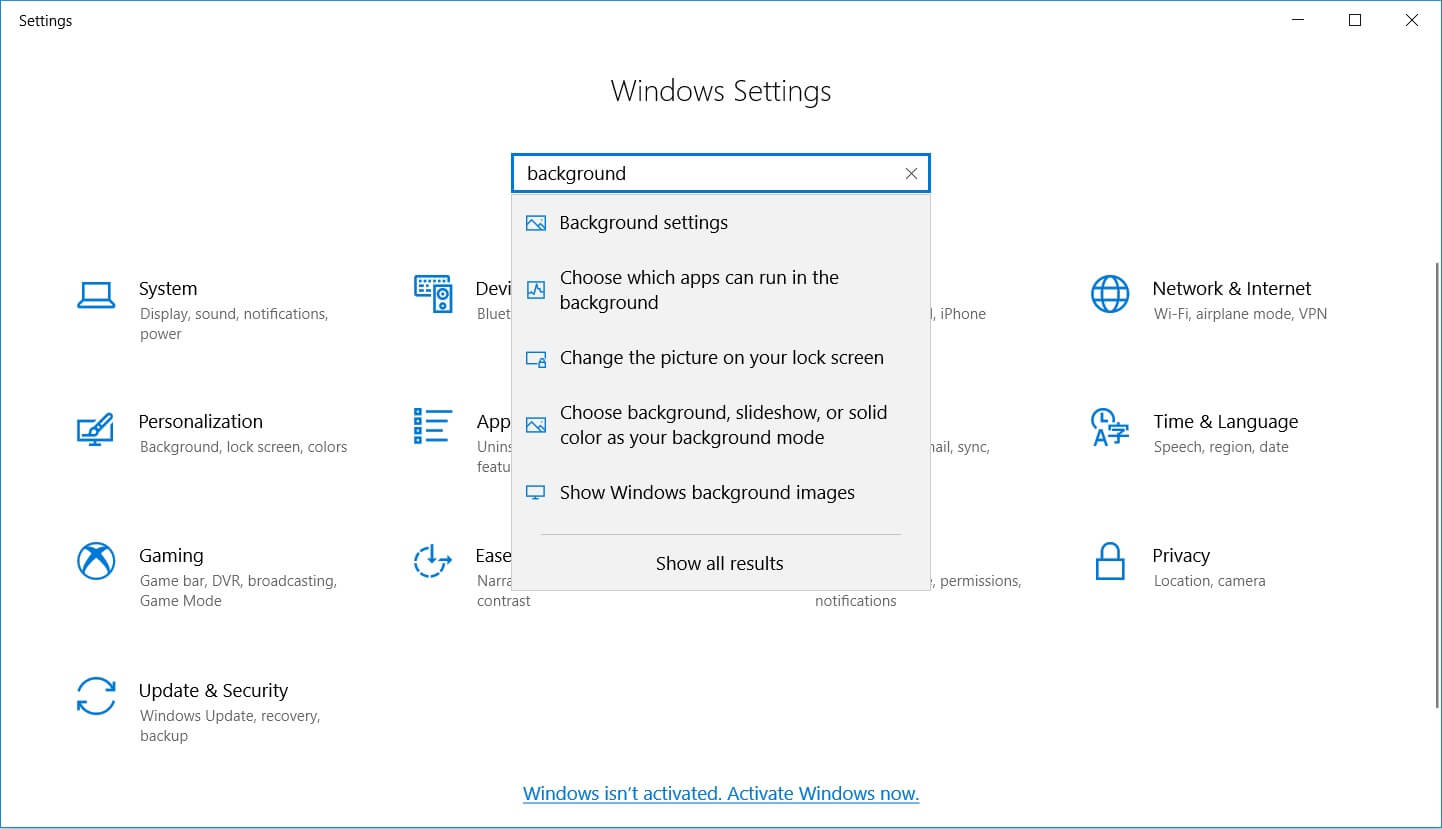Open the Gaming Xbox icon

96,561
